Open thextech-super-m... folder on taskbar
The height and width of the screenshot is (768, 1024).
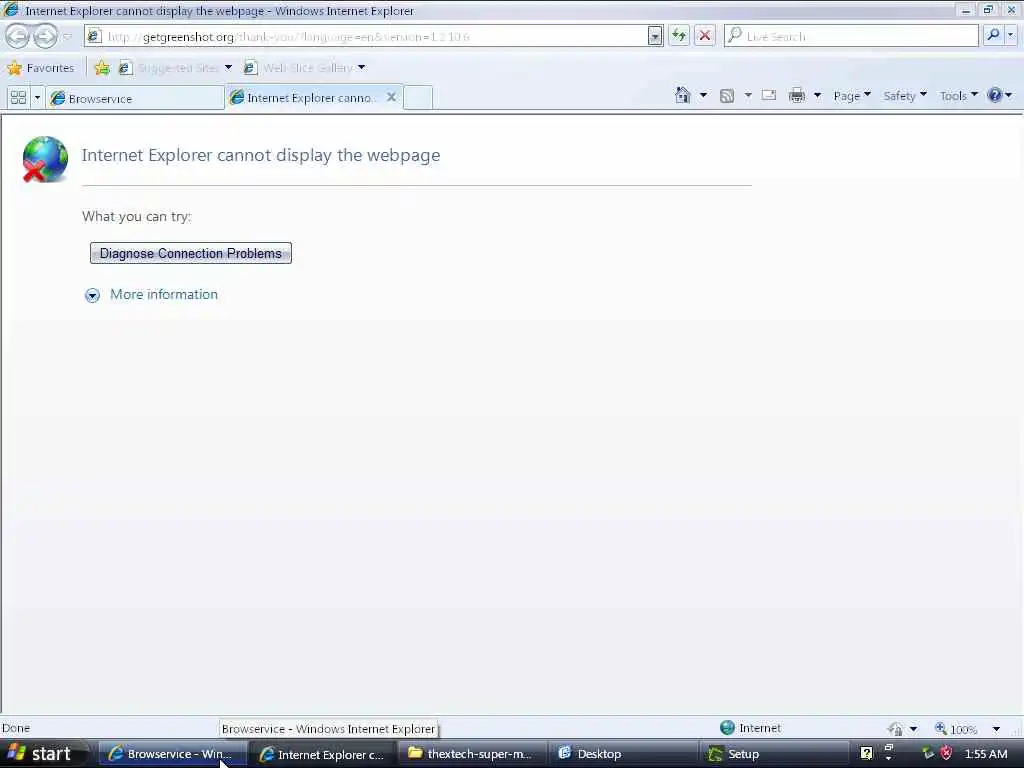(x=472, y=754)
